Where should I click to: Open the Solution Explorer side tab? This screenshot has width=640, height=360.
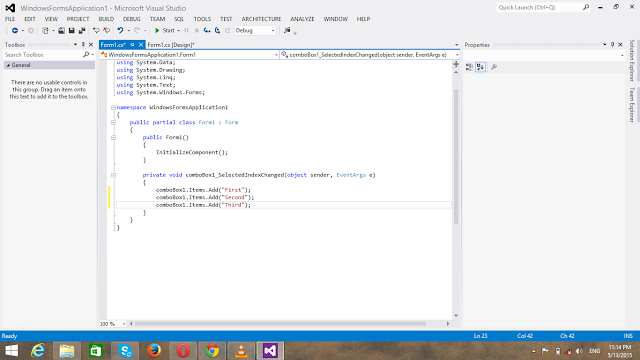(632, 60)
